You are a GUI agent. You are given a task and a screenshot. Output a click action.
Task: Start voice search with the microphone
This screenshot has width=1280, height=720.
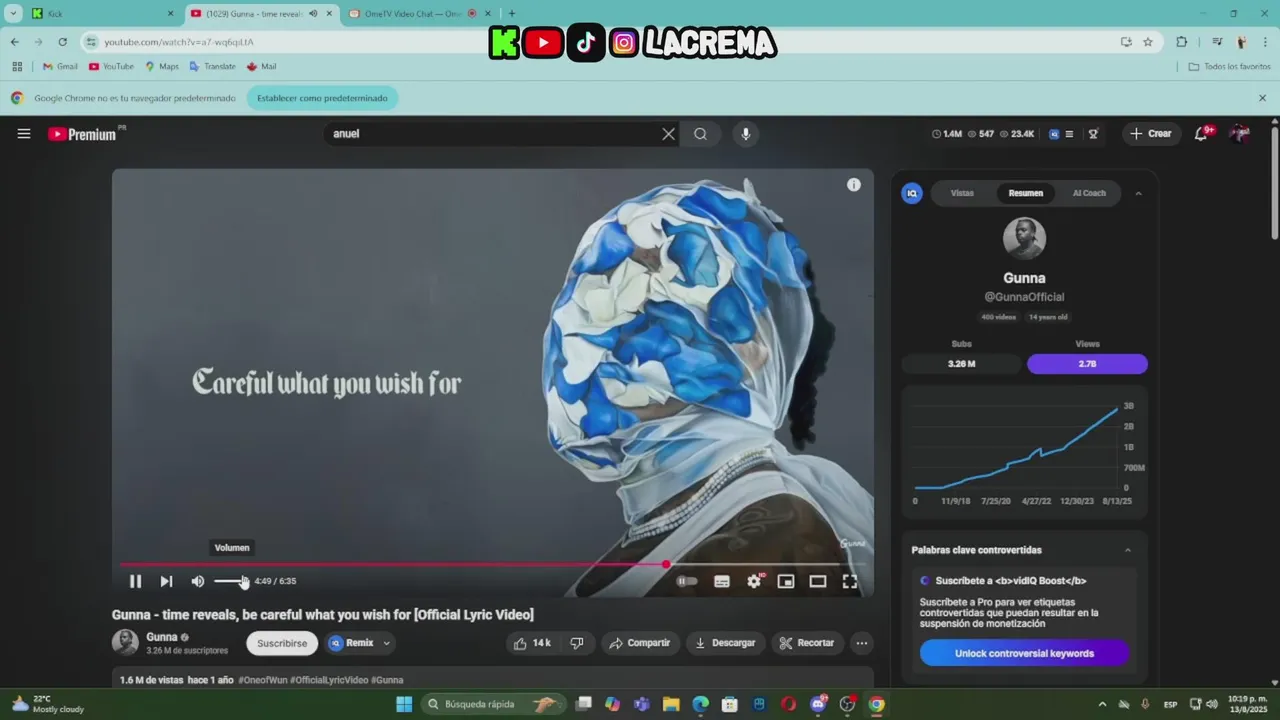745,134
